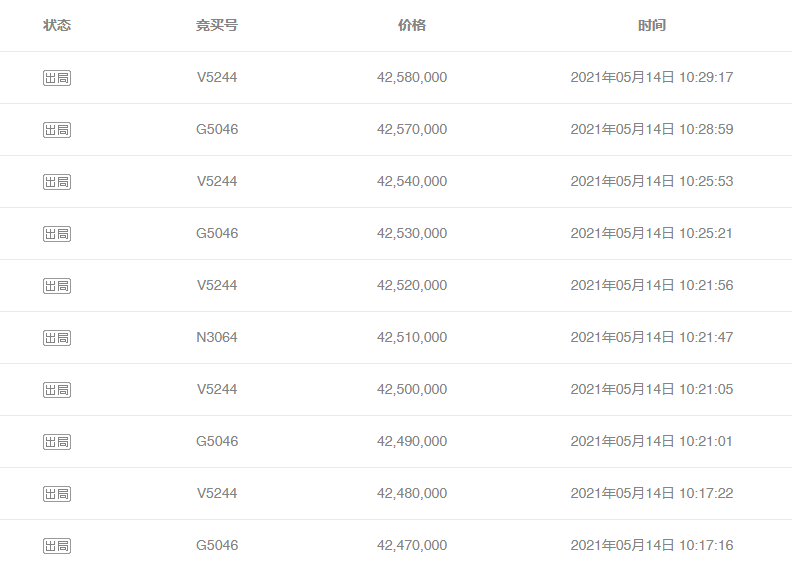Viewport: 804px width, 571px height.
Task: Click the 出局 badge in the N3064 row
Action: tap(57, 338)
